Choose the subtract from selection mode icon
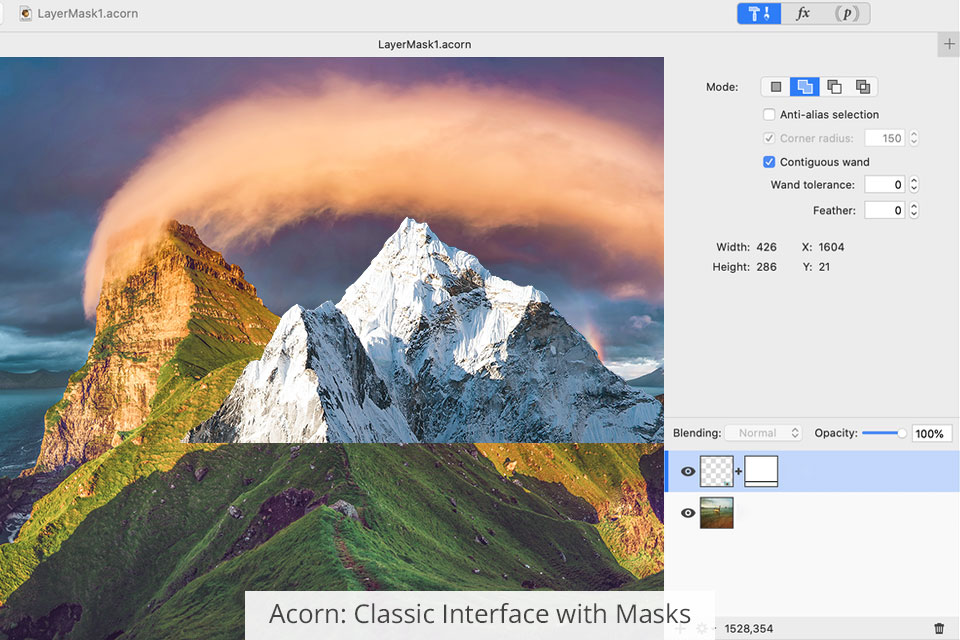 click(834, 87)
